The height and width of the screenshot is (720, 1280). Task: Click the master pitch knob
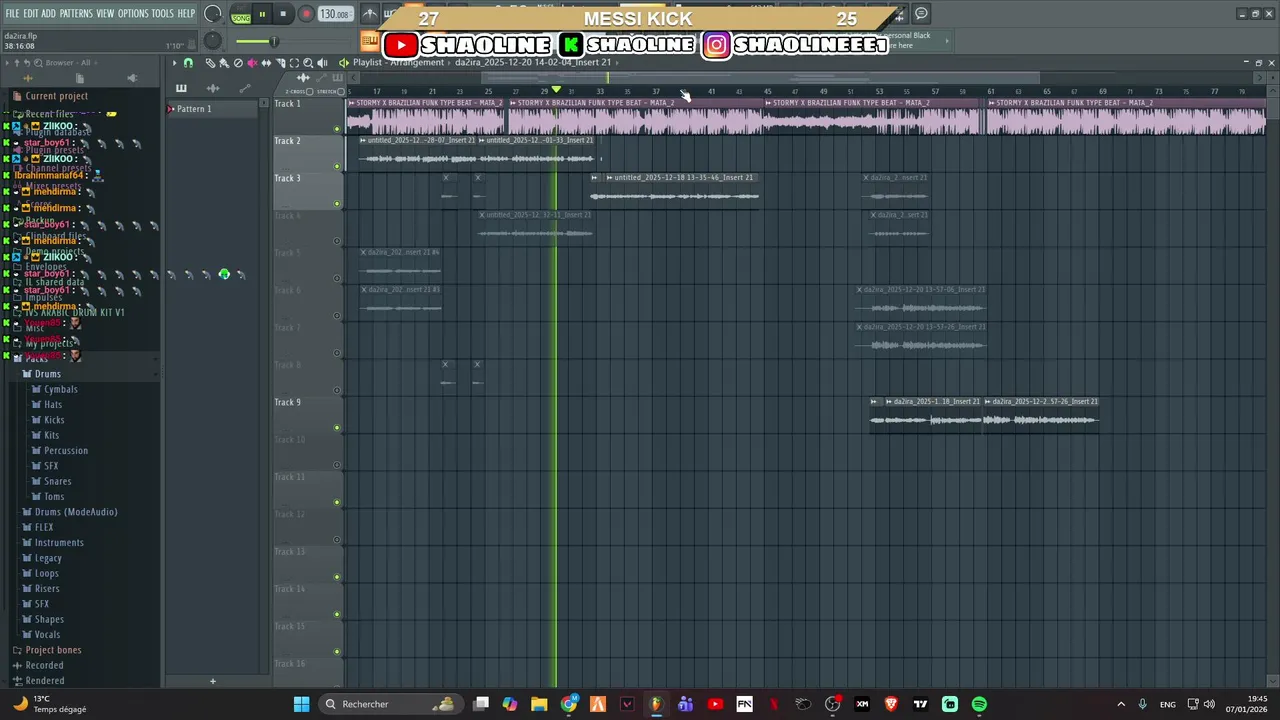pos(212,40)
